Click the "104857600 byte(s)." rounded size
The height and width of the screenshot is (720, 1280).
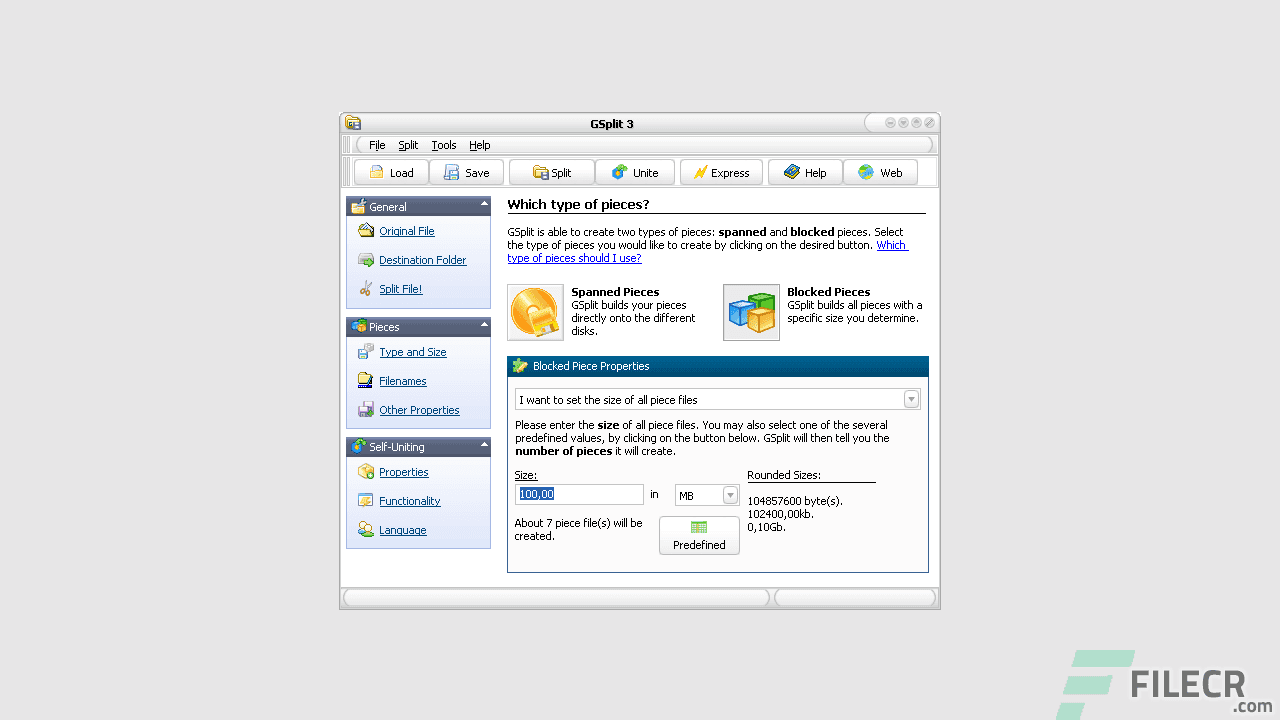pos(795,501)
